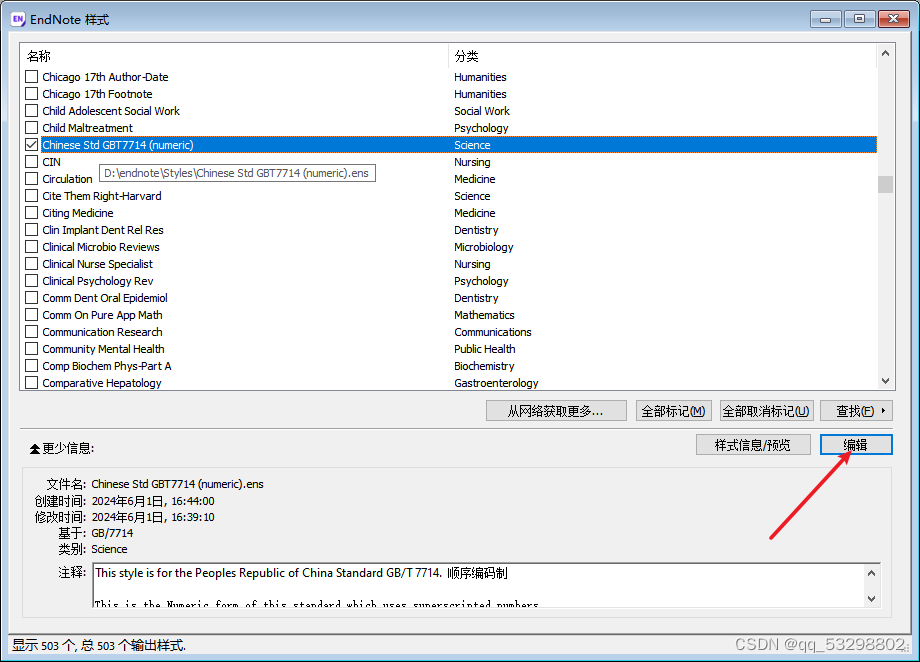Select the Chicago 17th Footnote style name

[x=97, y=94]
